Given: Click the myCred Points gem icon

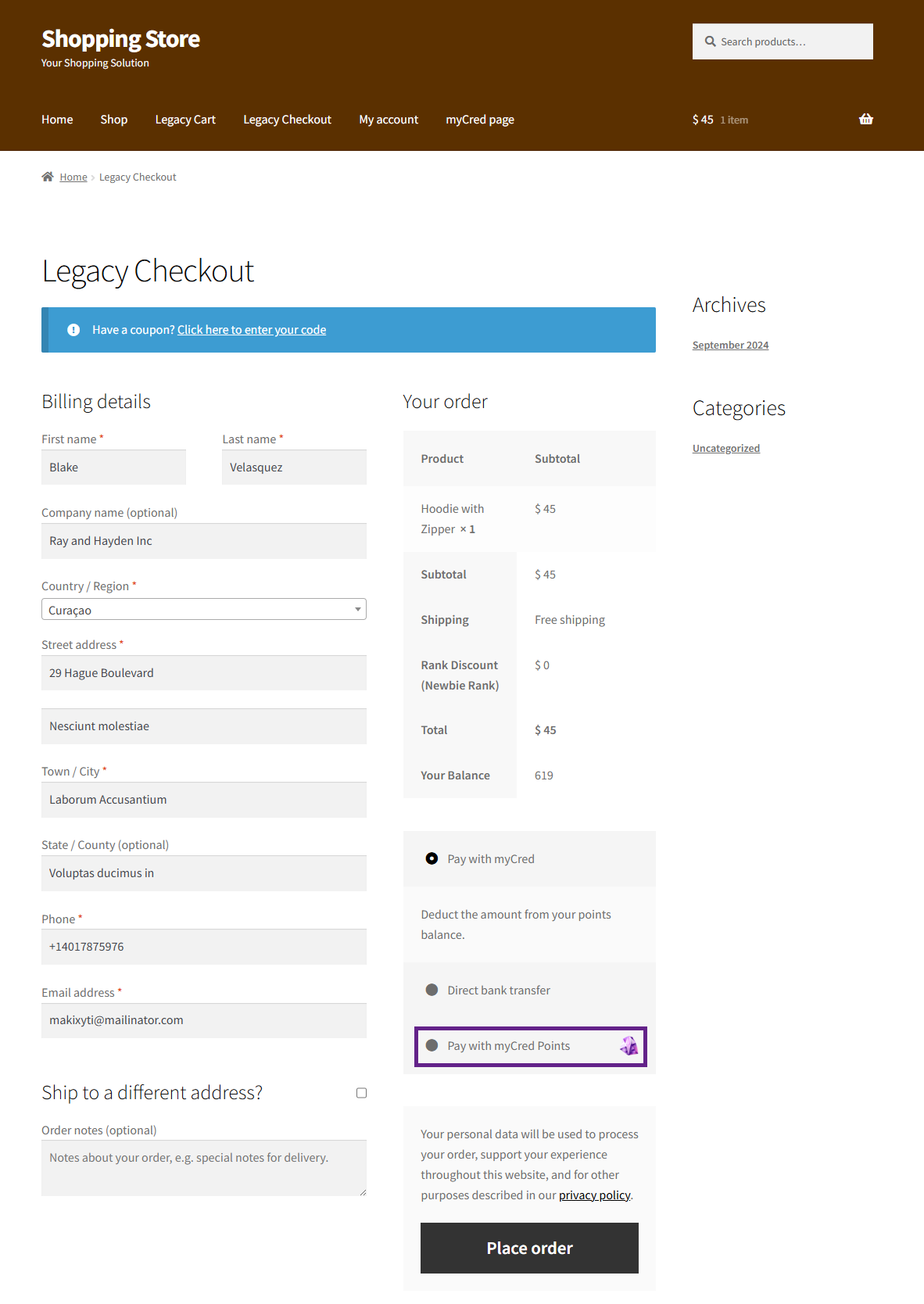Looking at the screenshot, I should [629, 1045].
